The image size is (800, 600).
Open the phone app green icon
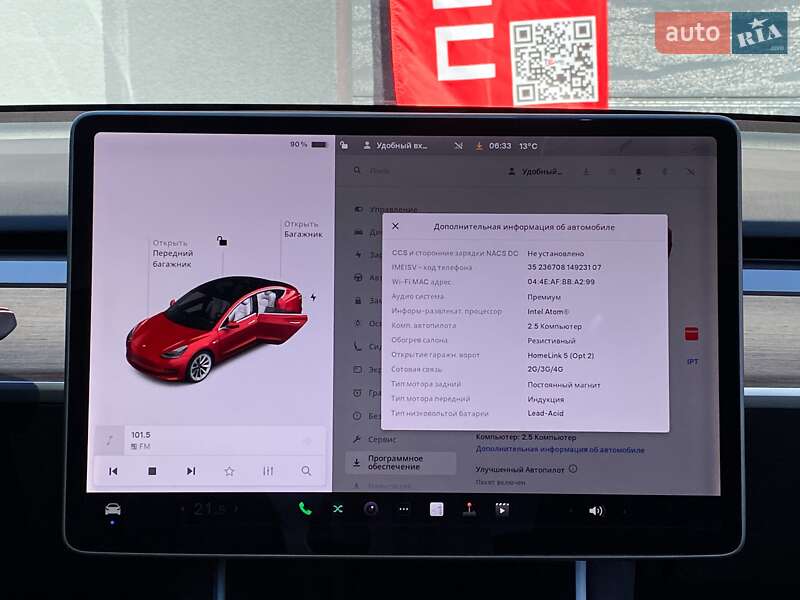coord(304,509)
